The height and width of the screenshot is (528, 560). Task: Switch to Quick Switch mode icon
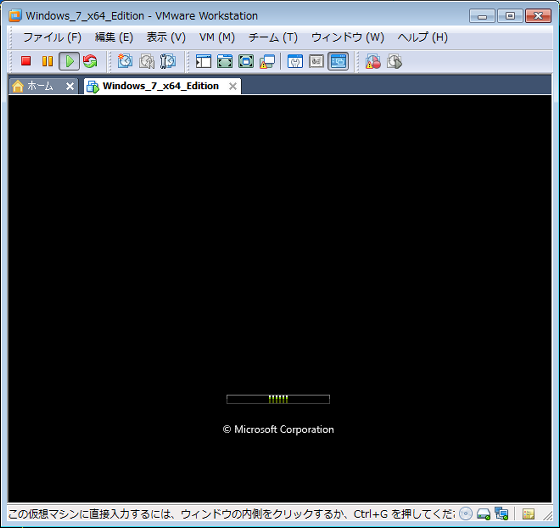[246, 61]
